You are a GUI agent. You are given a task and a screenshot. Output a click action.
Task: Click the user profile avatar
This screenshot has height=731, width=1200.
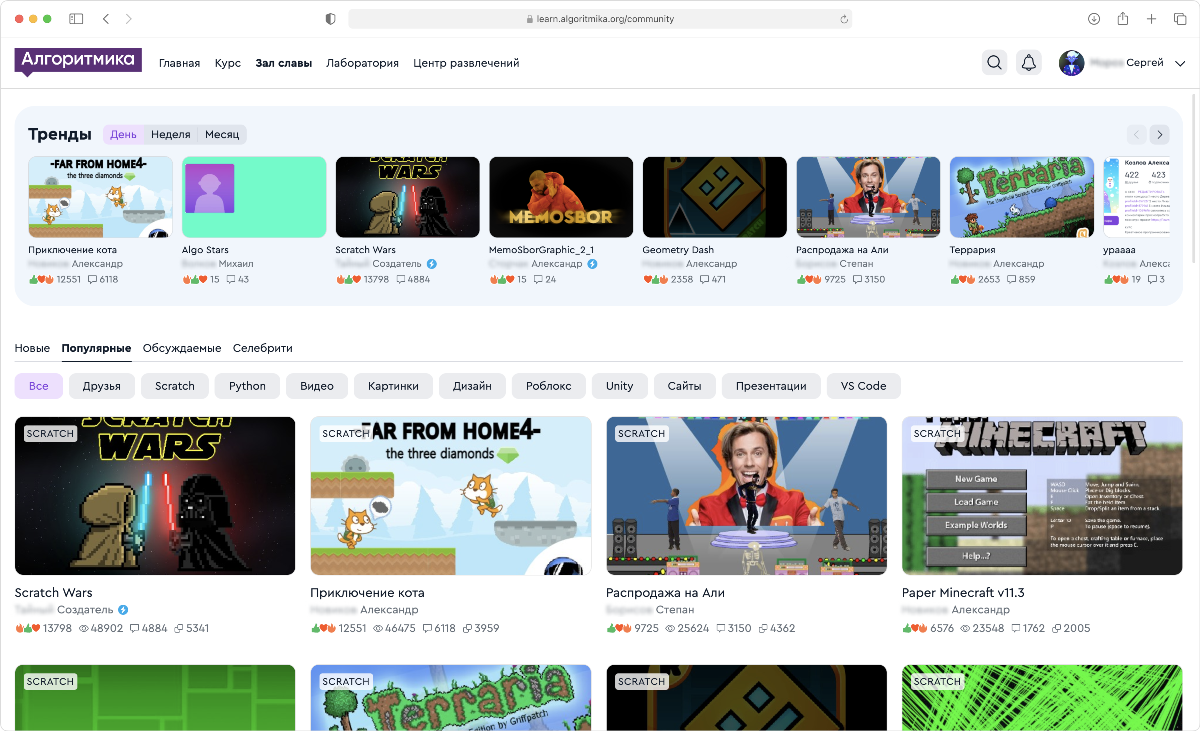click(1071, 63)
